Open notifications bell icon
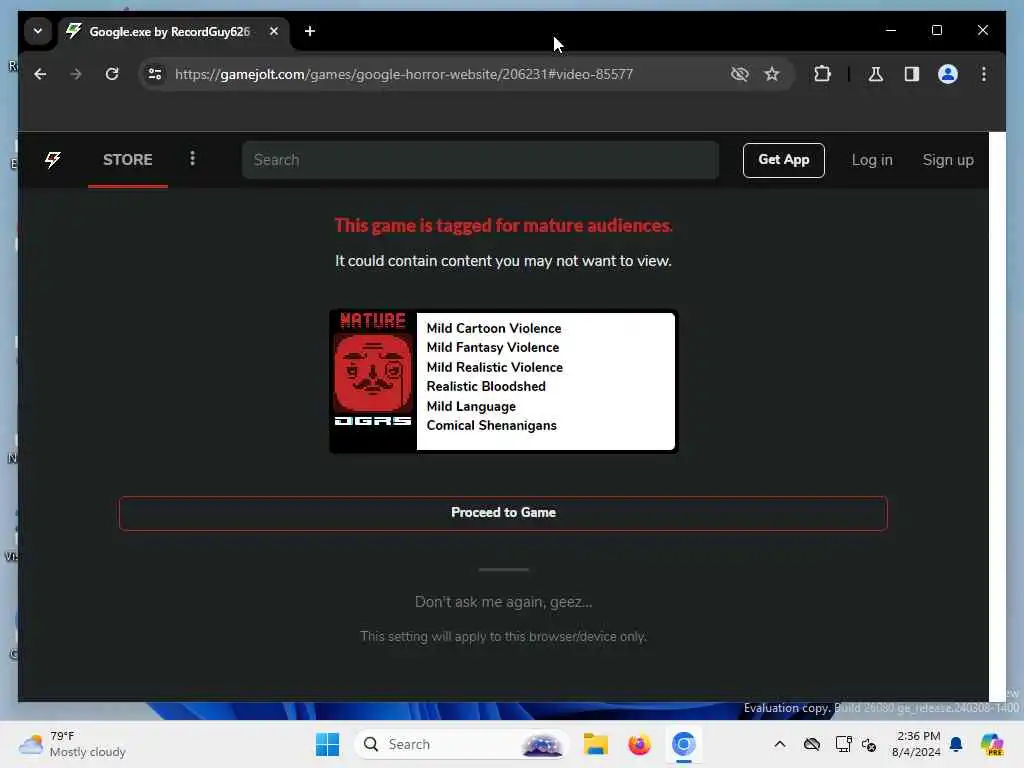This screenshot has width=1024, height=768. tap(956, 744)
